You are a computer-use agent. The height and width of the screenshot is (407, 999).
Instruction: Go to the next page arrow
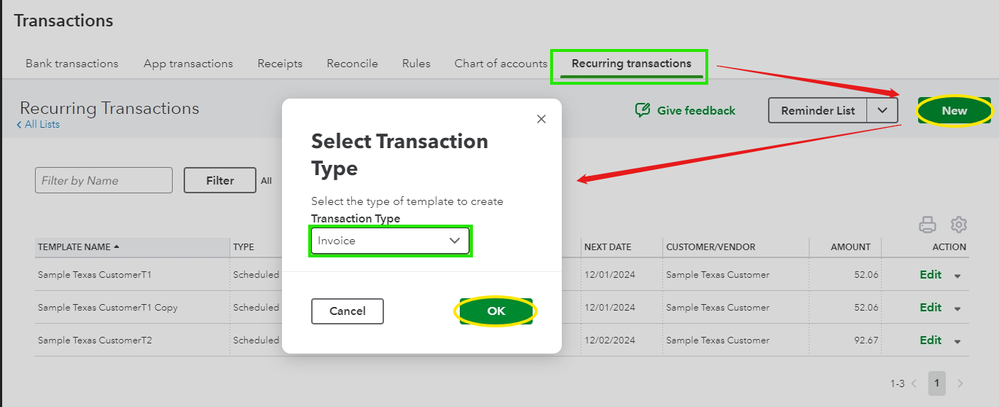[960, 383]
